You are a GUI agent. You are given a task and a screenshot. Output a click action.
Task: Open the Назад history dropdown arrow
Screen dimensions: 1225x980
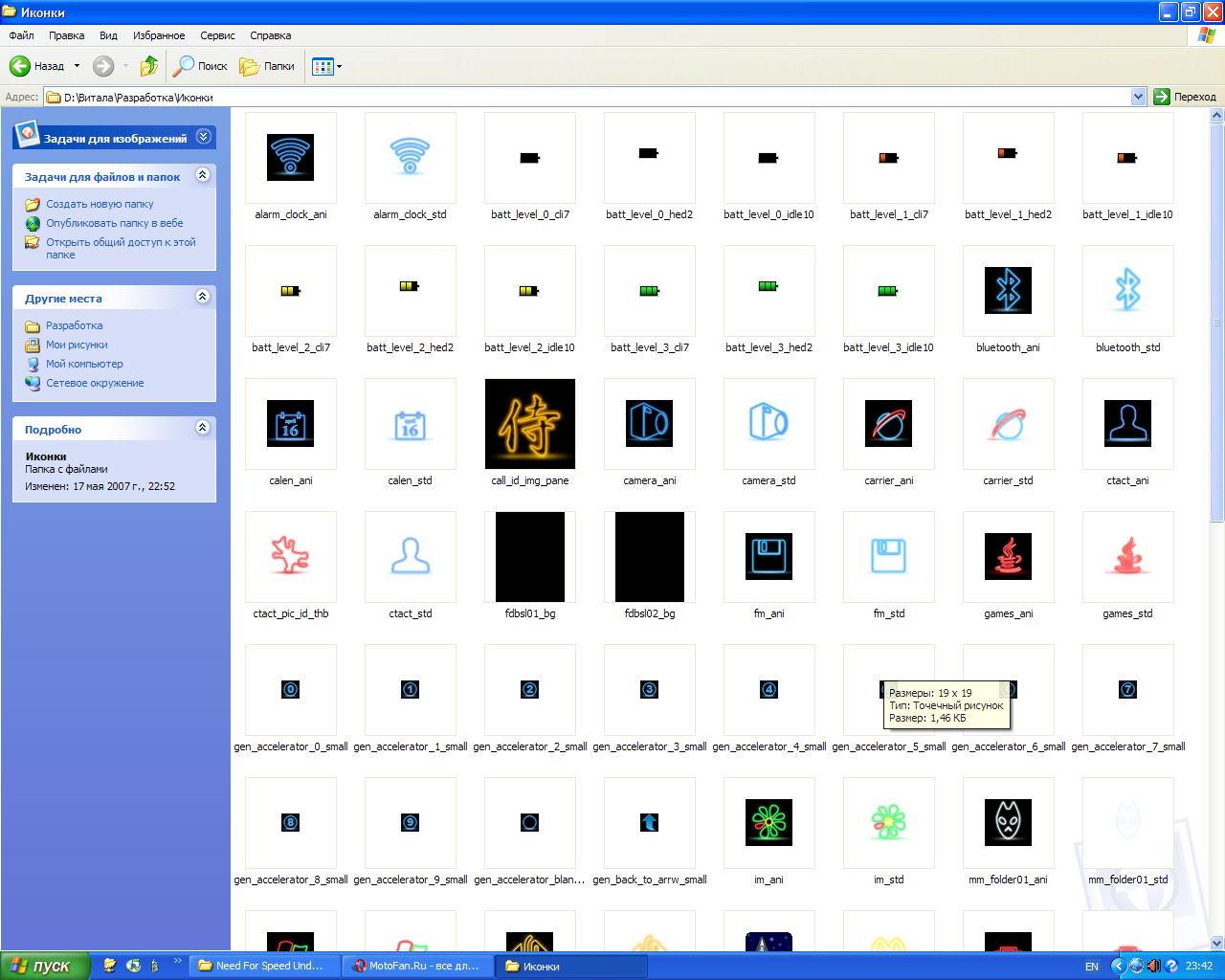pos(77,66)
